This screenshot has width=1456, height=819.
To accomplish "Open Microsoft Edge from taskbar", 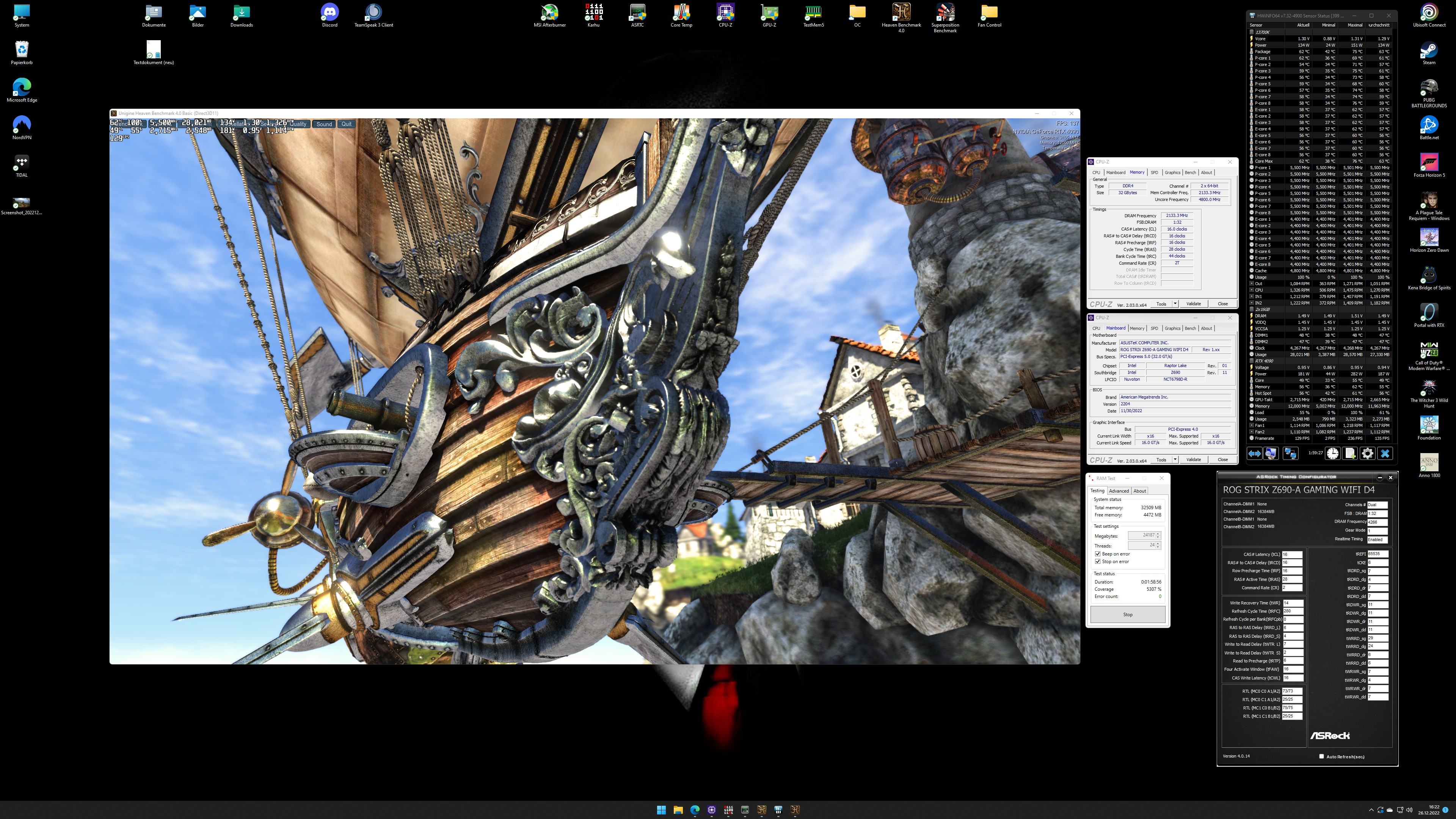I will [x=695, y=810].
